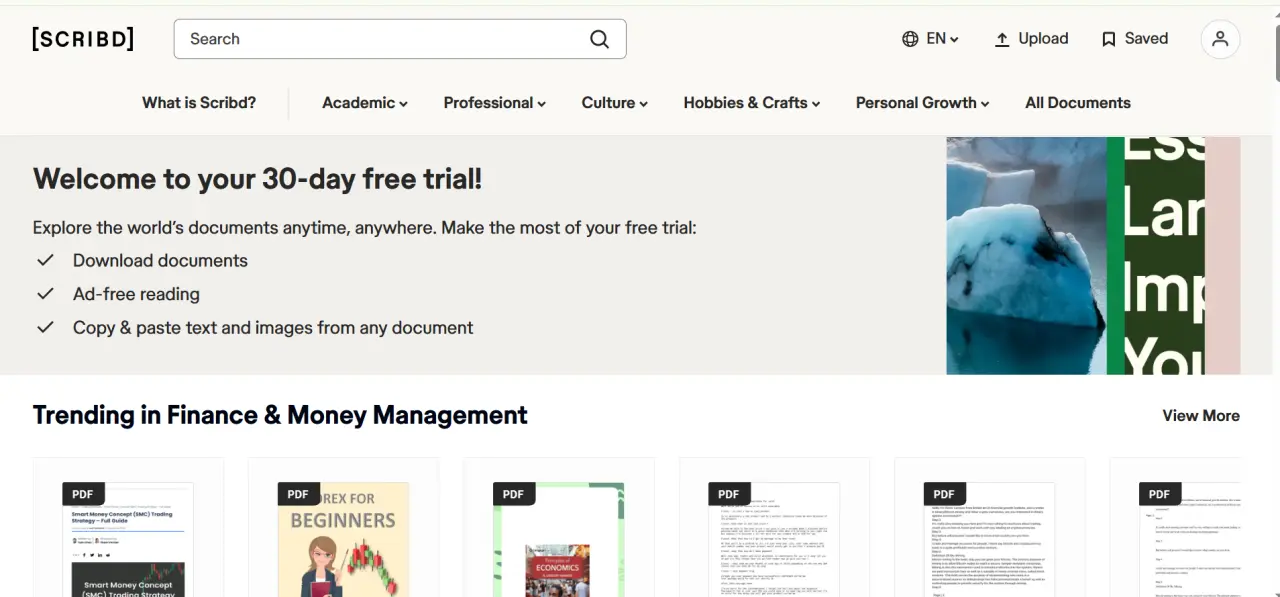Expand the Hobbies & Crafts menu
Viewport: 1280px width, 597px height.
[752, 103]
